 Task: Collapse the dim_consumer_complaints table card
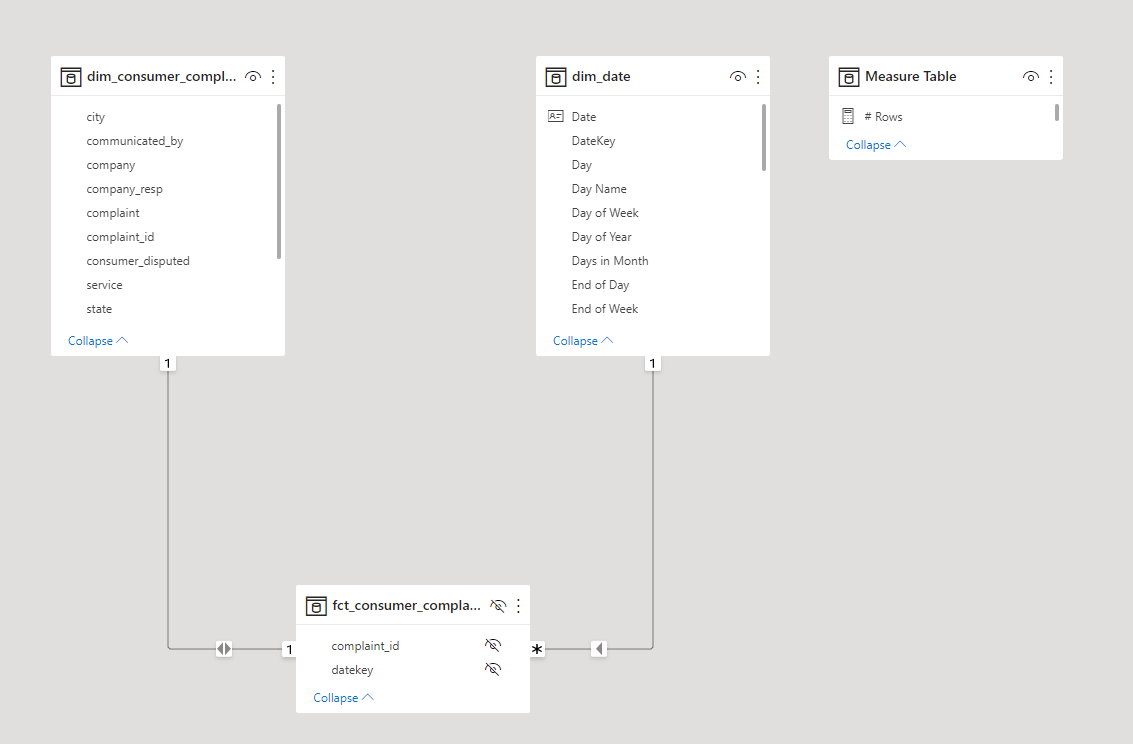pos(97,341)
